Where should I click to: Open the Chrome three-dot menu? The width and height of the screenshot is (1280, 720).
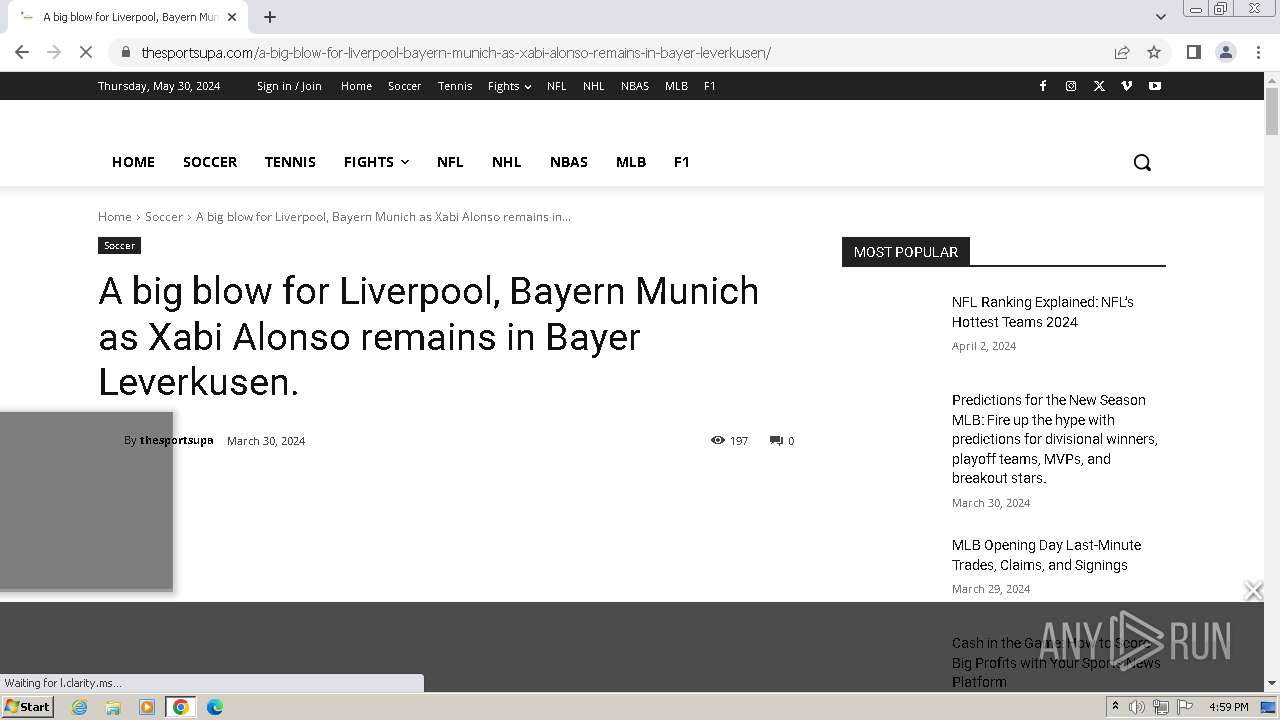click(x=1258, y=52)
